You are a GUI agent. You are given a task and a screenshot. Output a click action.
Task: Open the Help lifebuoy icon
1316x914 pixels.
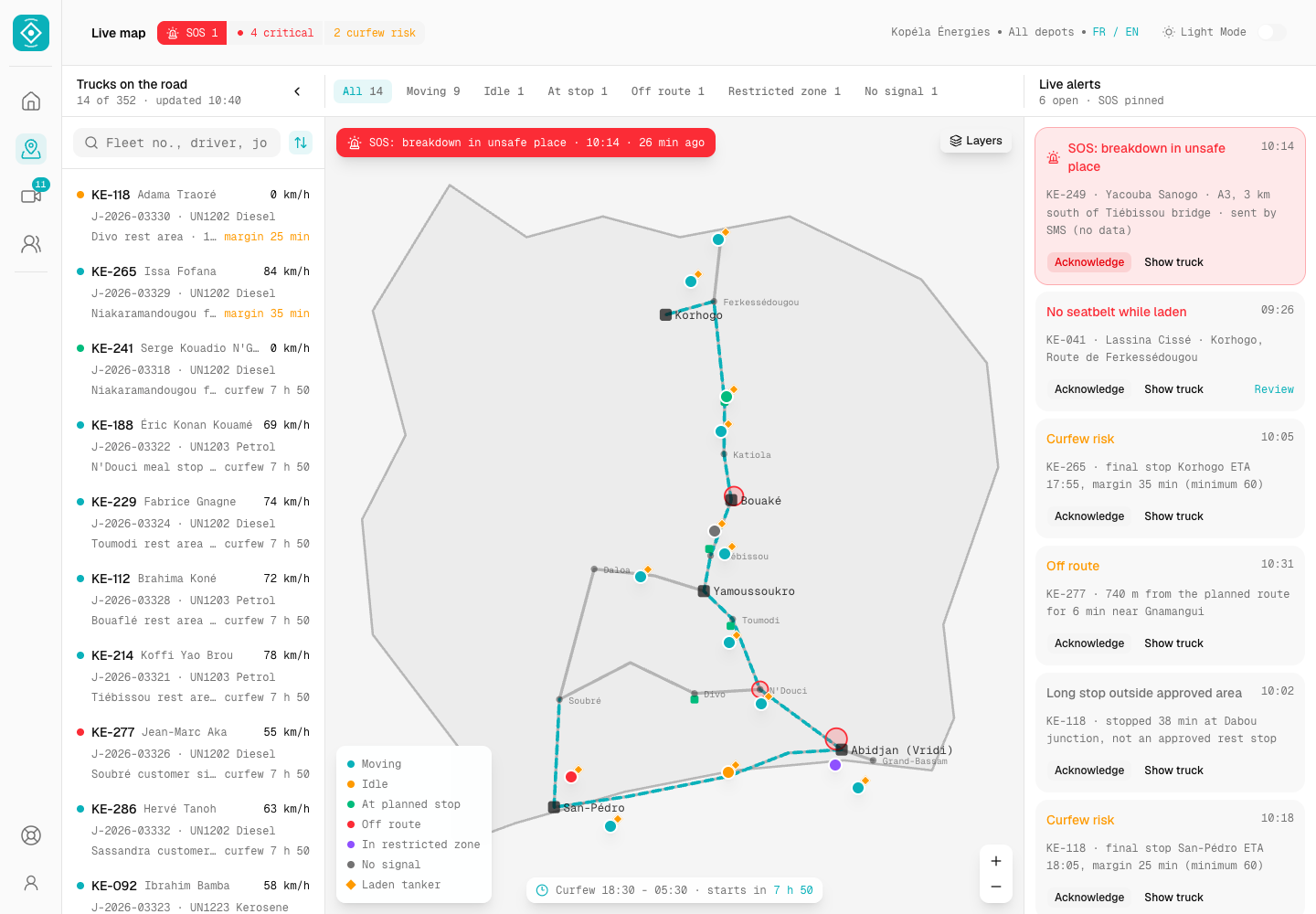click(x=31, y=835)
